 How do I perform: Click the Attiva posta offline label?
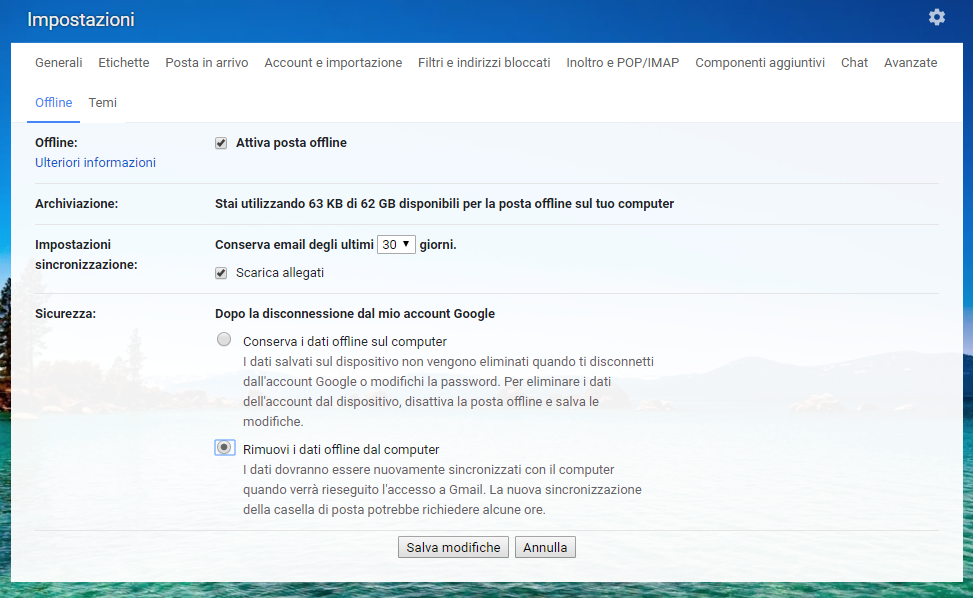pos(291,143)
